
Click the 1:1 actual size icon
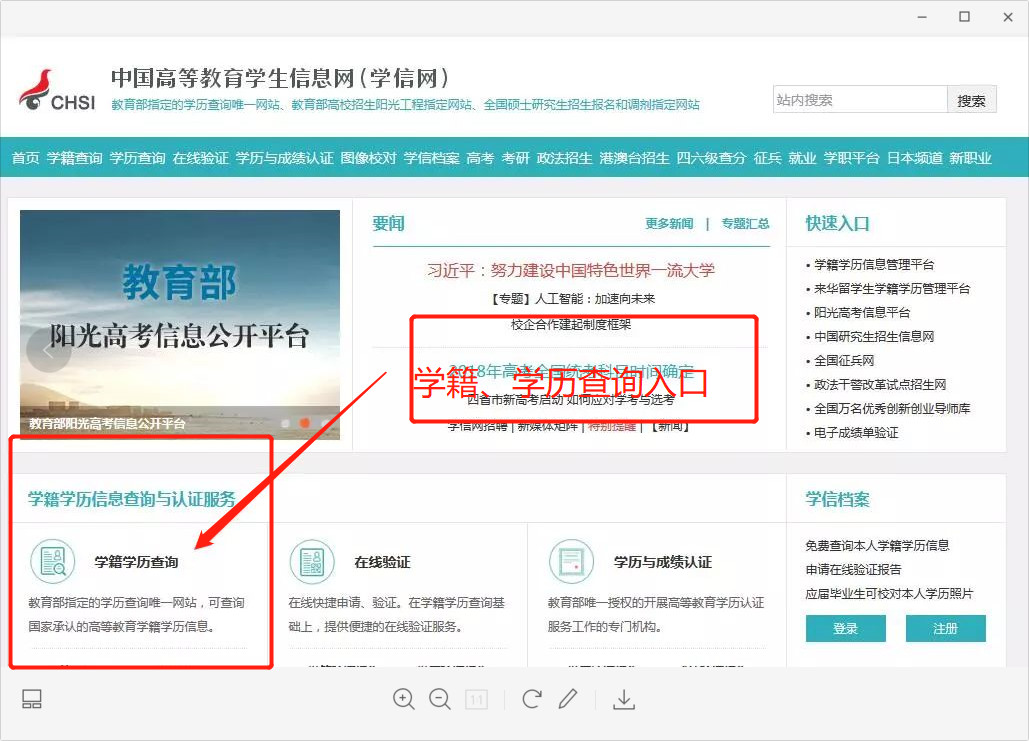pyautogui.click(x=476, y=700)
